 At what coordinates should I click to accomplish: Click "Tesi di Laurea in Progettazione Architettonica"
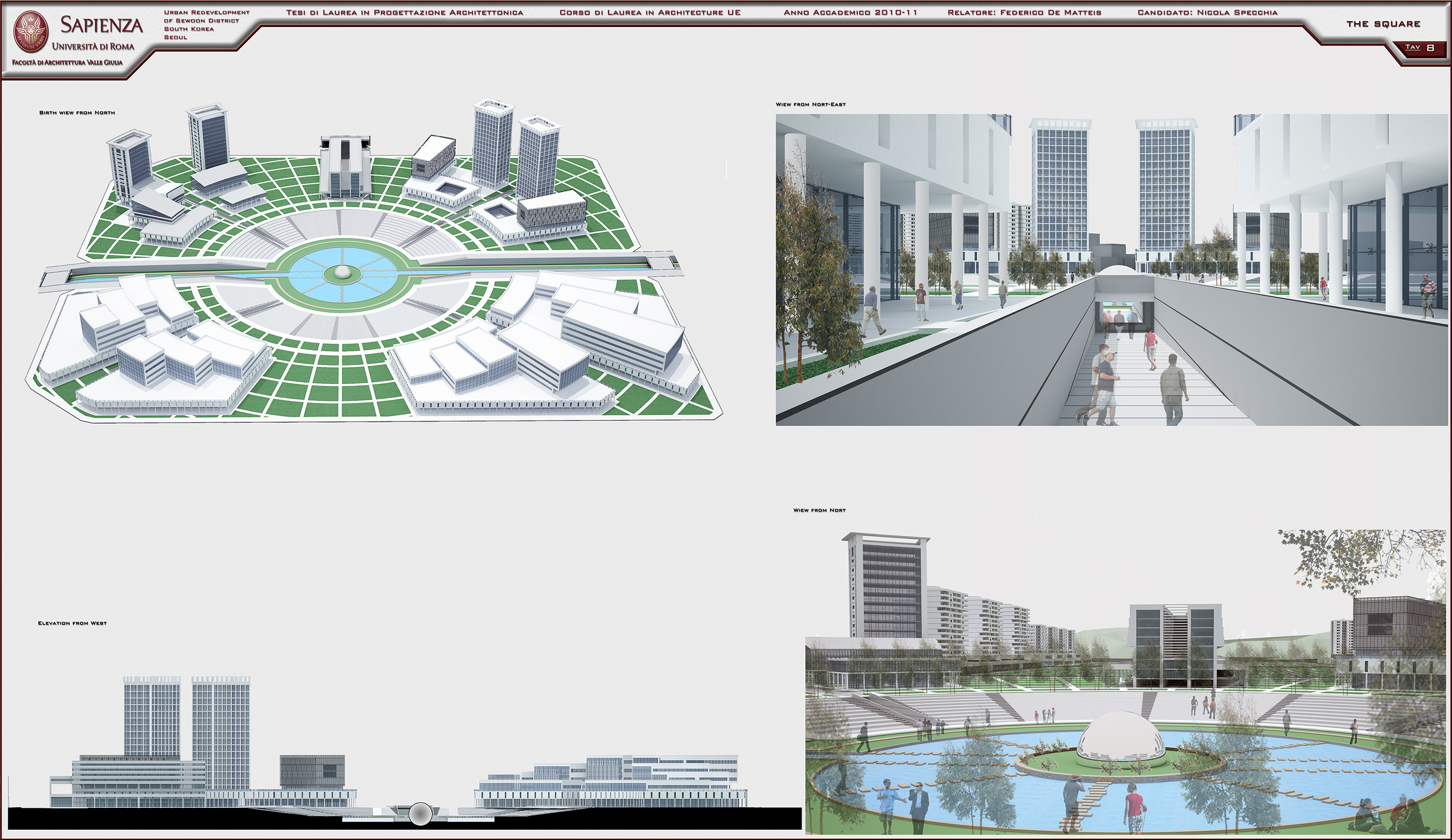tap(404, 12)
